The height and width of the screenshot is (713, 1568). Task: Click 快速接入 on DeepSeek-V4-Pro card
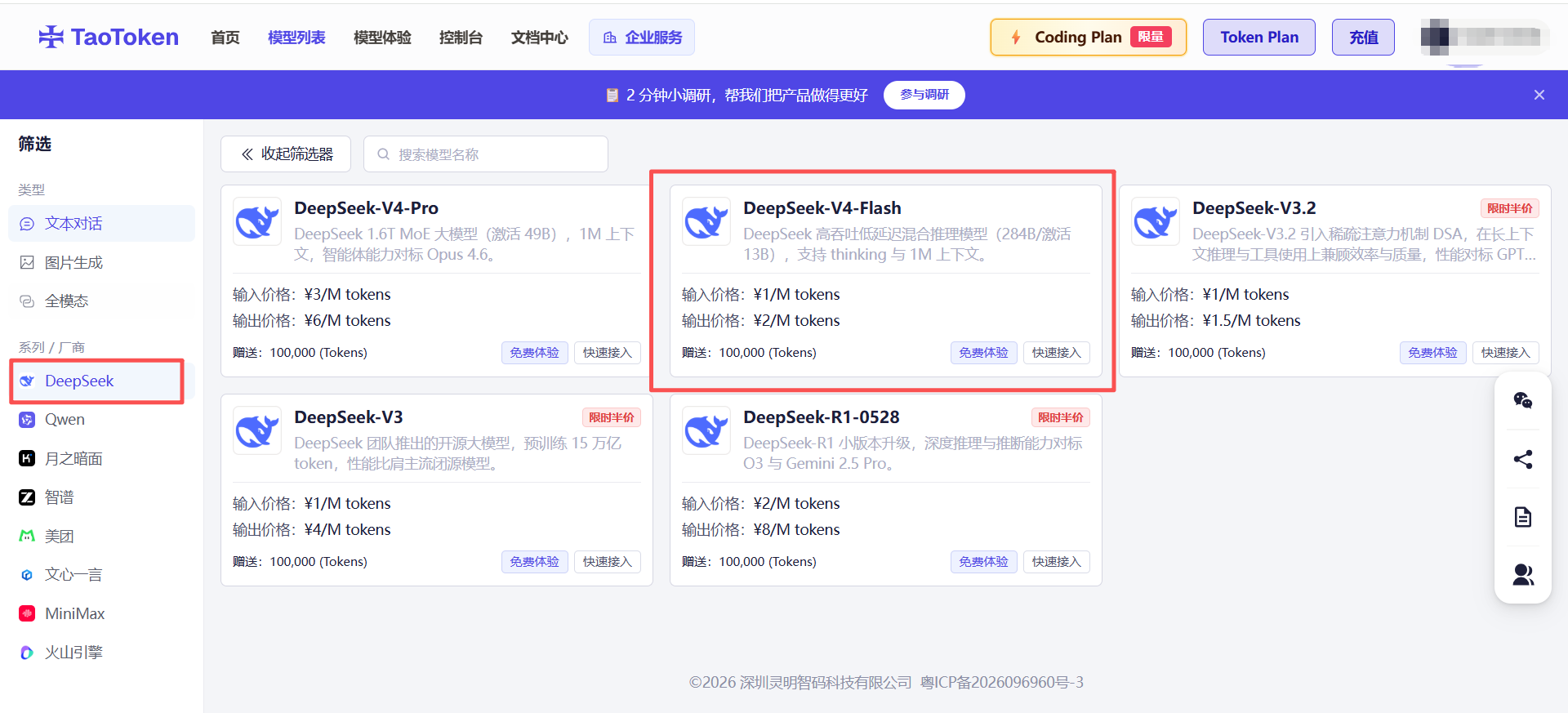coord(608,353)
